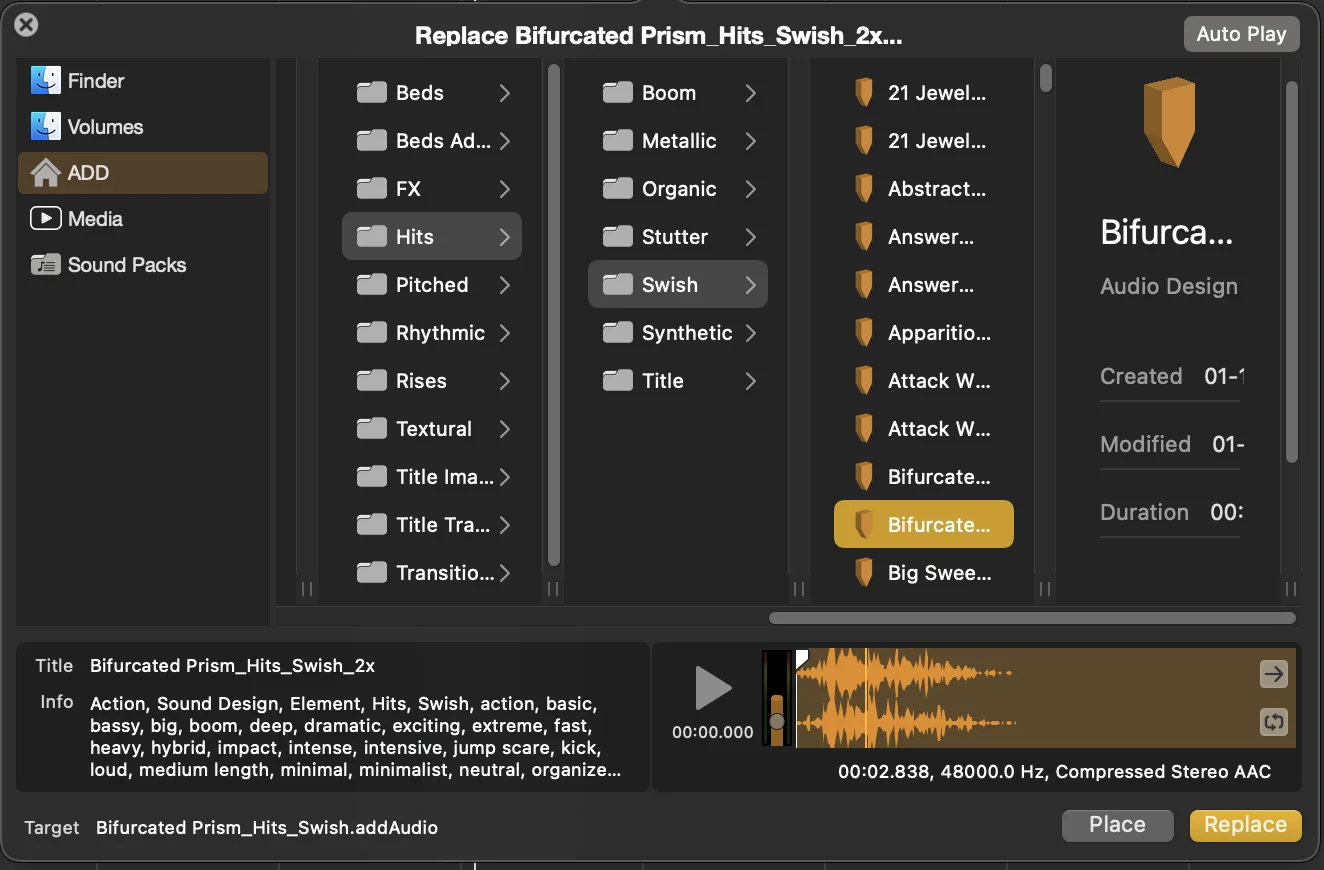Click the Abstract... audio file icon
1324x870 pixels.
pos(864,189)
